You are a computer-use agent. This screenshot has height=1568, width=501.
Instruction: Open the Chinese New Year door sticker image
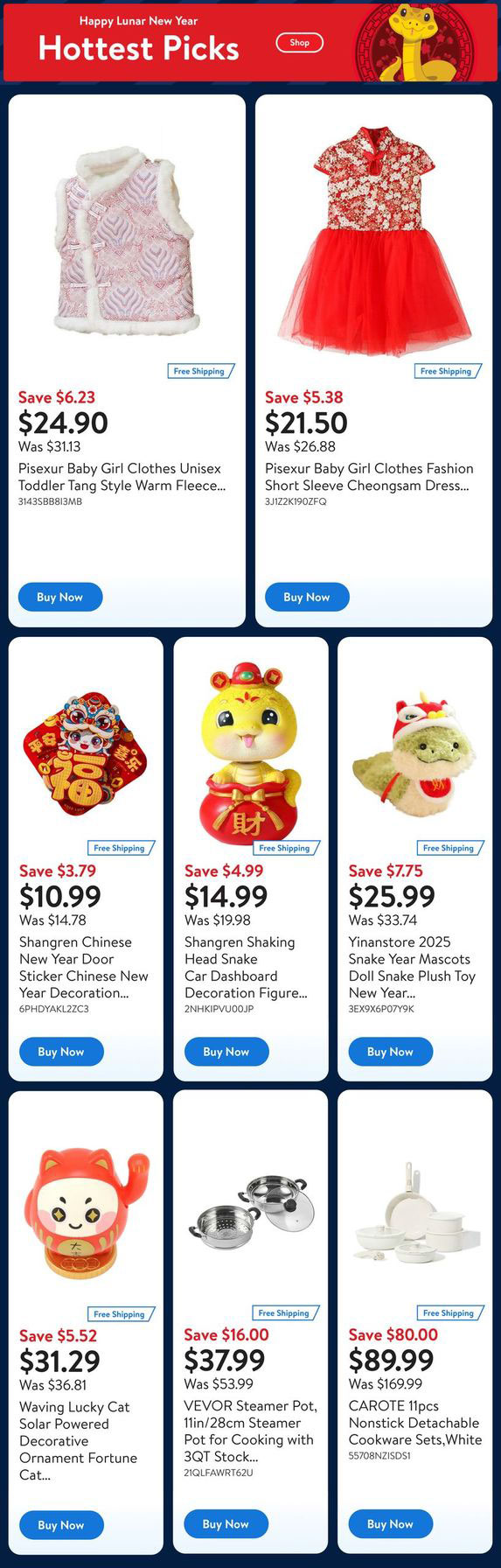coord(86,749)
